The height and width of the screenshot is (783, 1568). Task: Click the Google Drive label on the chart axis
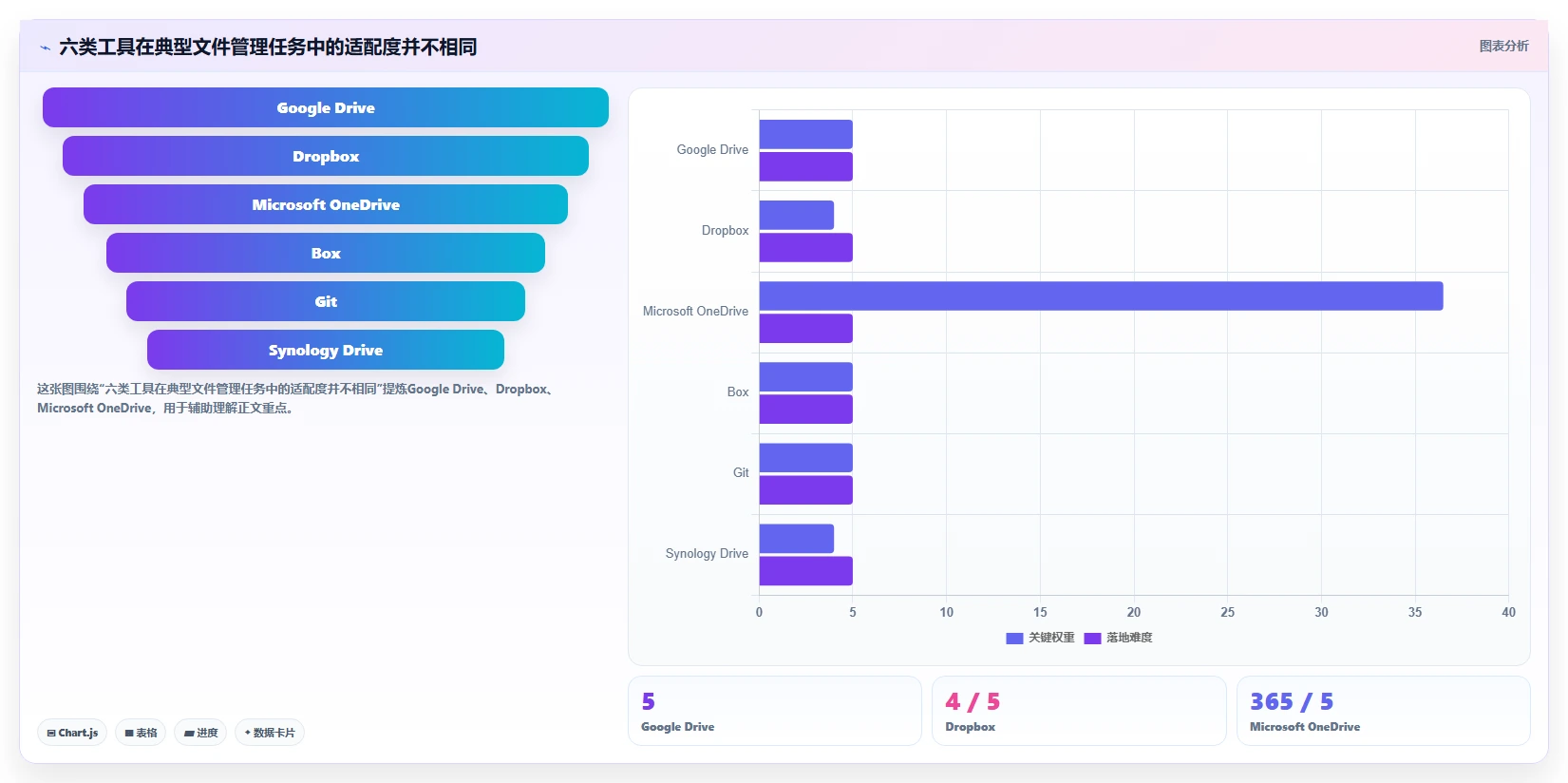point(712,150)
